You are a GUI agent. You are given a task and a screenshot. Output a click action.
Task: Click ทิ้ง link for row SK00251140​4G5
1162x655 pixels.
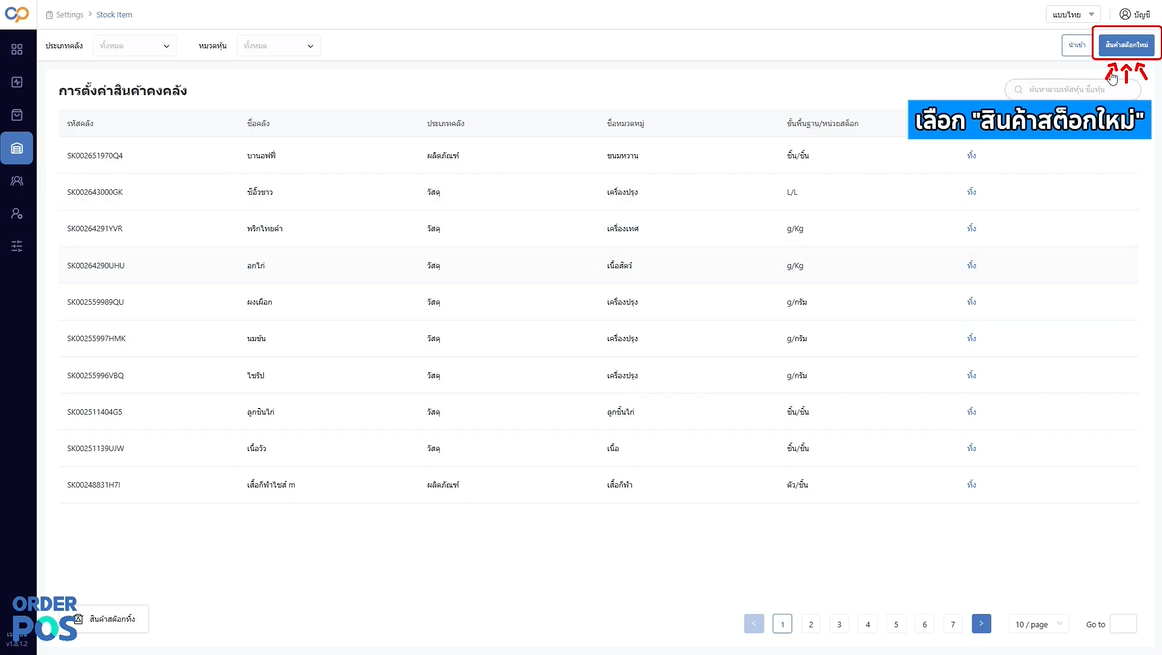pos(972,411)
